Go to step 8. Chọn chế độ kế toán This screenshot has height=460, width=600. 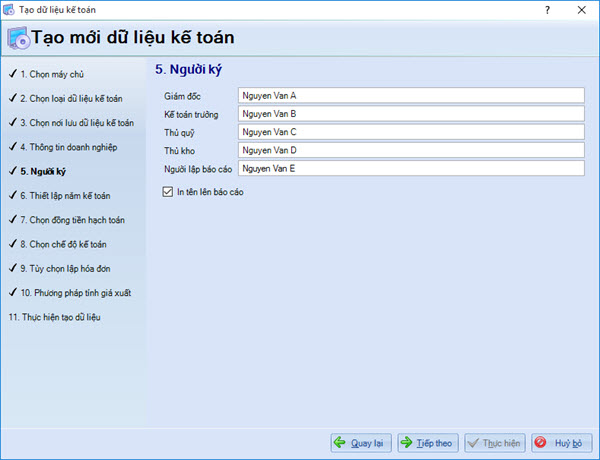(63, 243)
